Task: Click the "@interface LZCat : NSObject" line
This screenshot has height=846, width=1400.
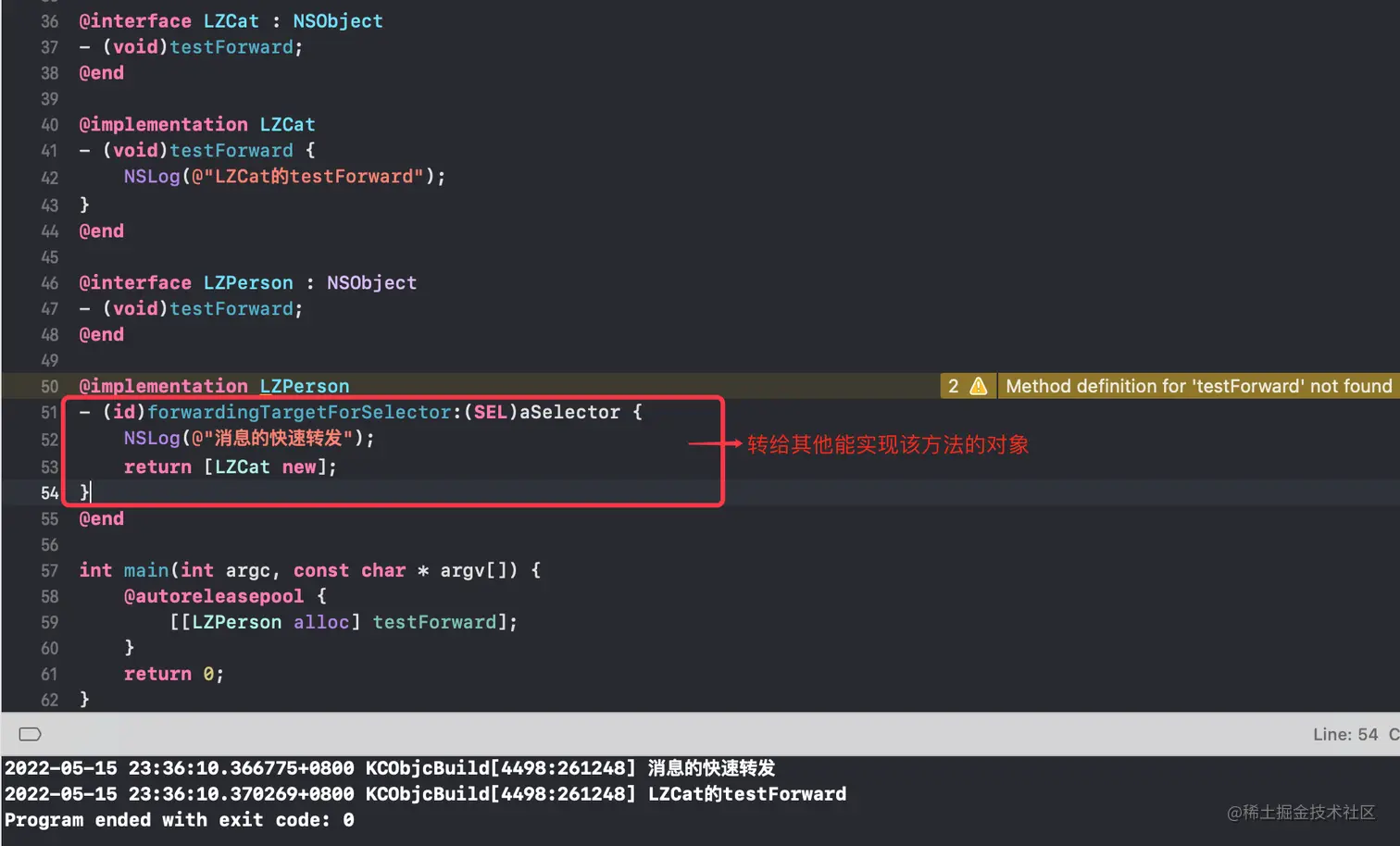Action: coord(231,21)
